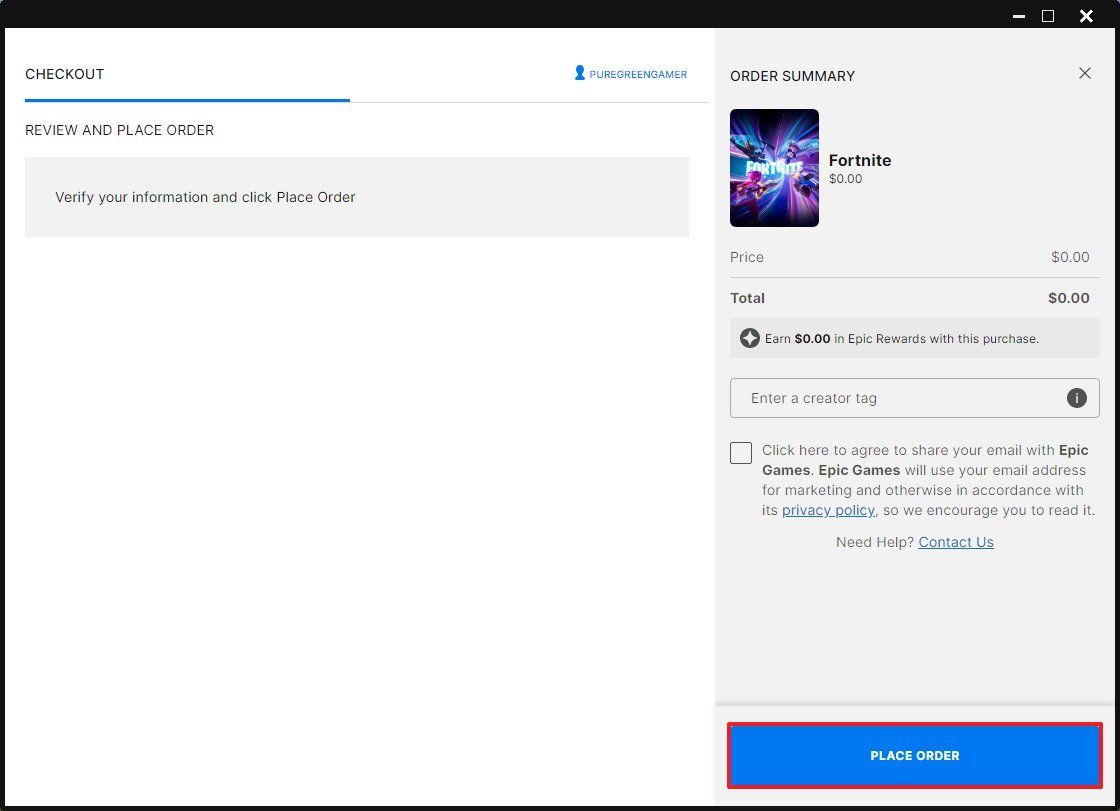Open the PUREGREENGAMER account menu

point(630,72)
